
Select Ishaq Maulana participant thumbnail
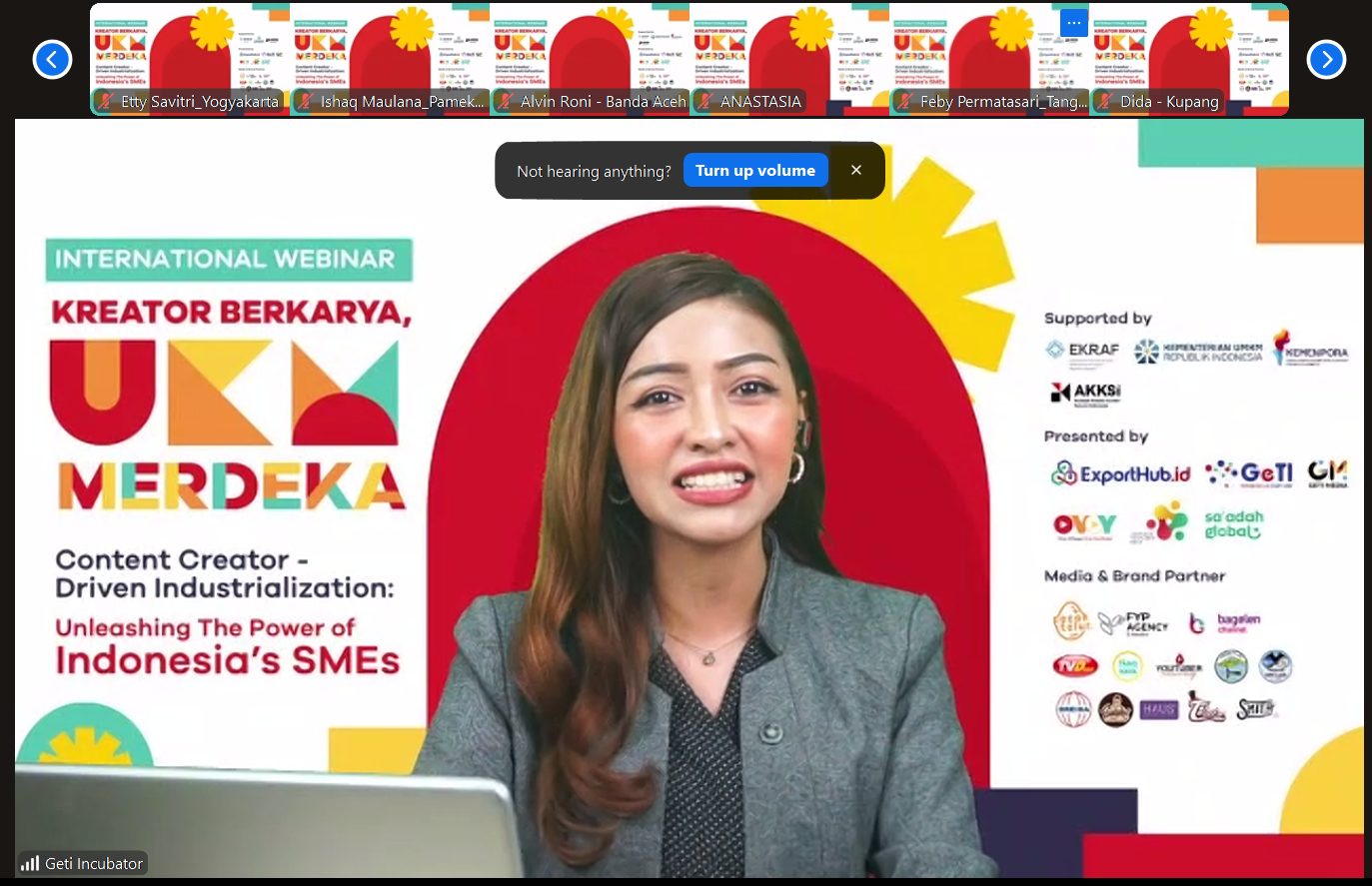[x=390, y=50]
